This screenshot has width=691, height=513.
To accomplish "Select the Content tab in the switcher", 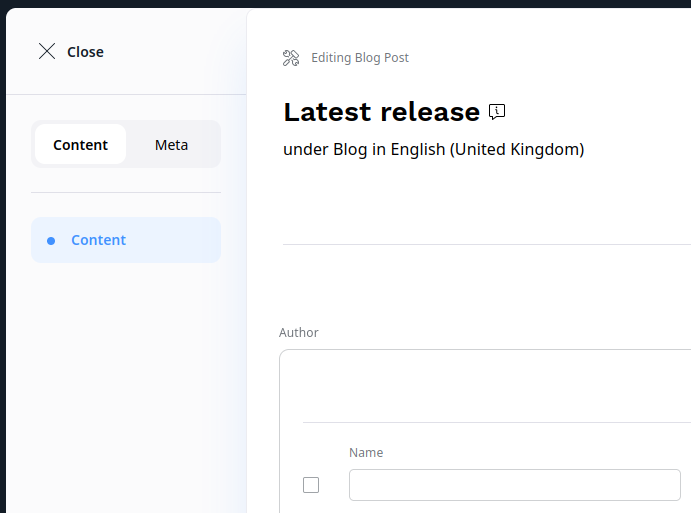I will (x=80, y=145).
